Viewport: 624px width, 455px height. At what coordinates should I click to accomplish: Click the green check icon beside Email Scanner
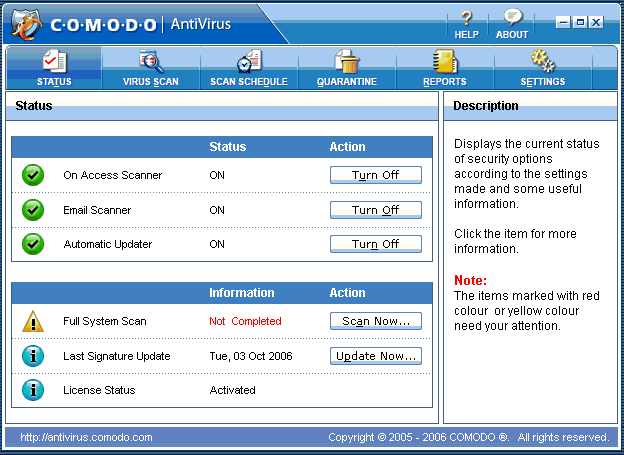point(33,210)
